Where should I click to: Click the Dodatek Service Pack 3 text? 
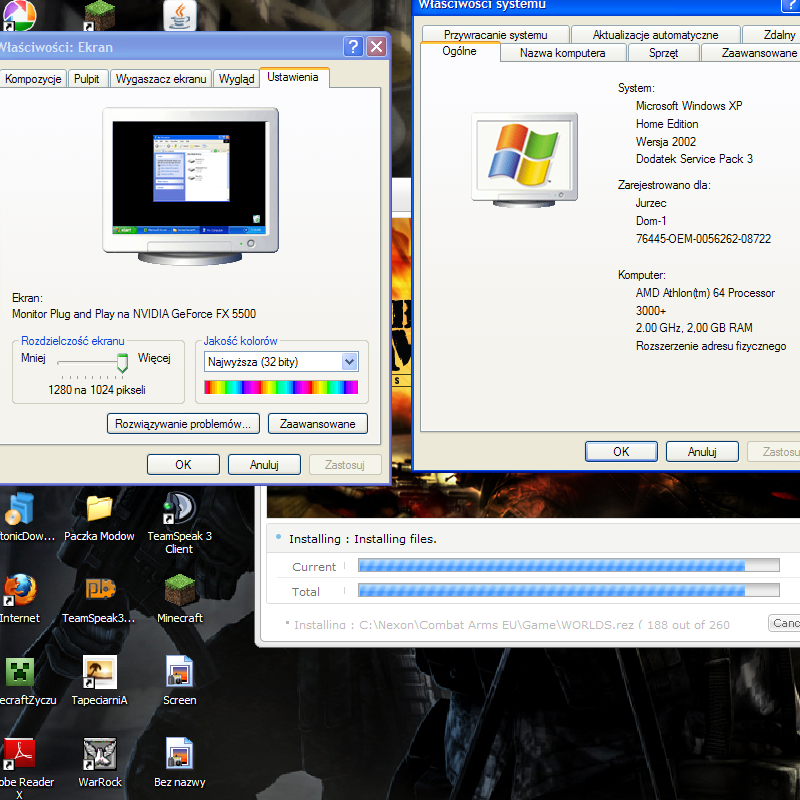pos(694,159)
